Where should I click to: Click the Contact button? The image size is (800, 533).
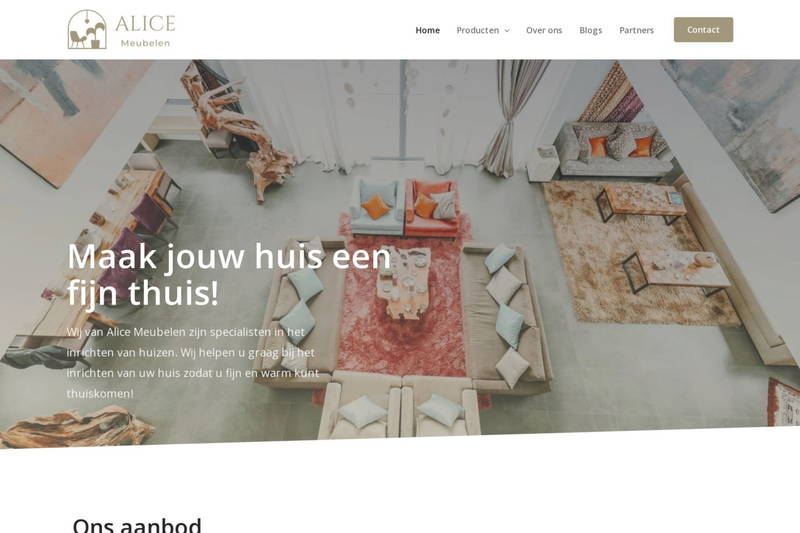coord(703,30)
